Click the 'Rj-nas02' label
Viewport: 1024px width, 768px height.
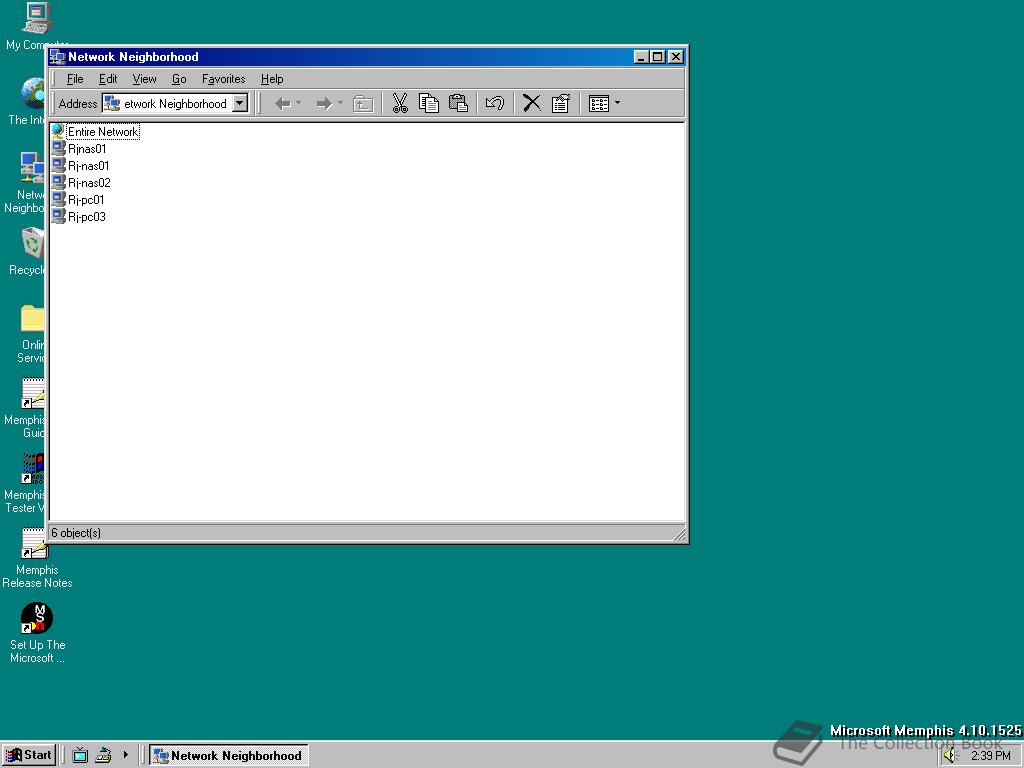pyautogui.click(x=89, y=183)
